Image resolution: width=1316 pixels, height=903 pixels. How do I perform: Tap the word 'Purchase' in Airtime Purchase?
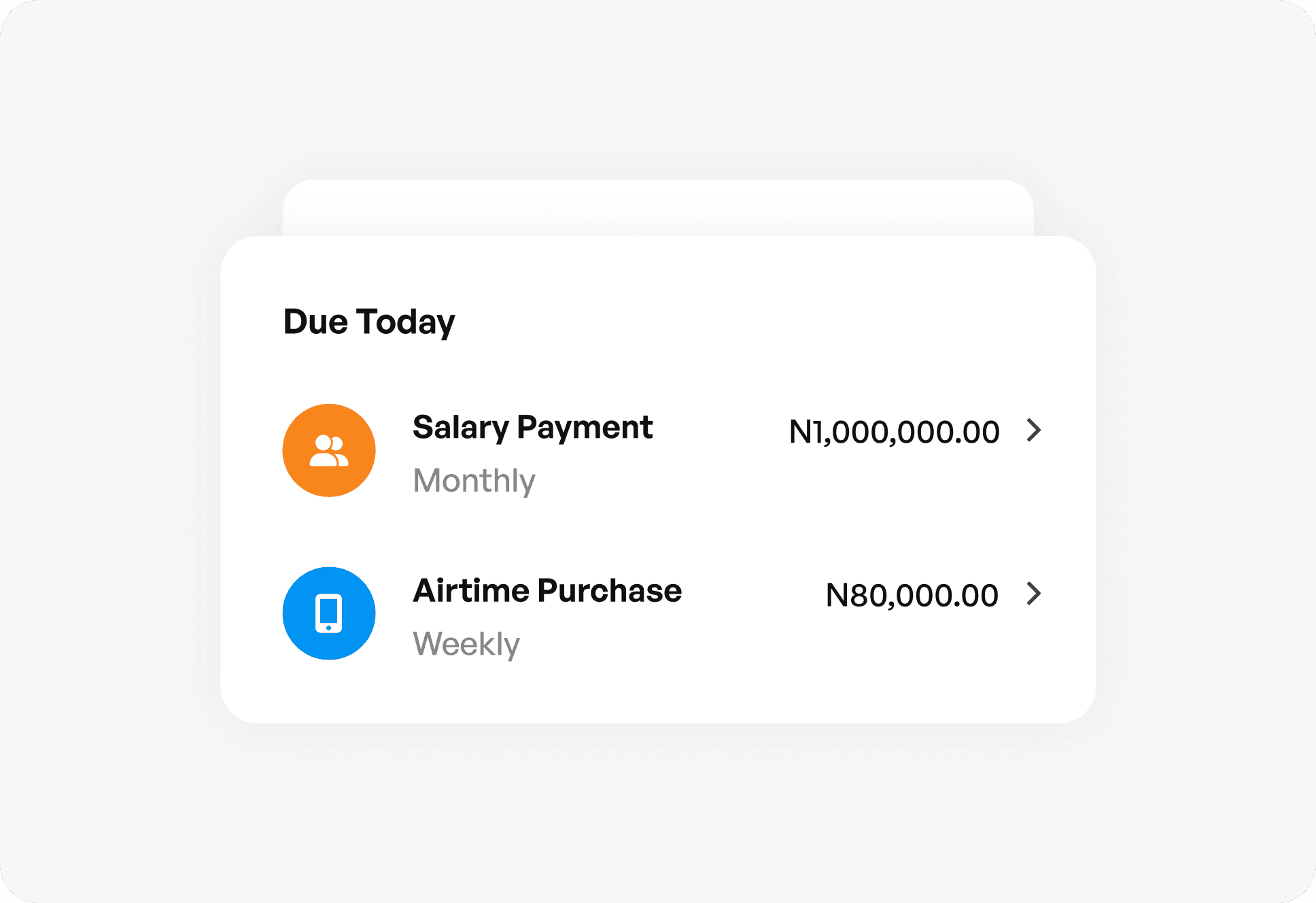[610, 590]
